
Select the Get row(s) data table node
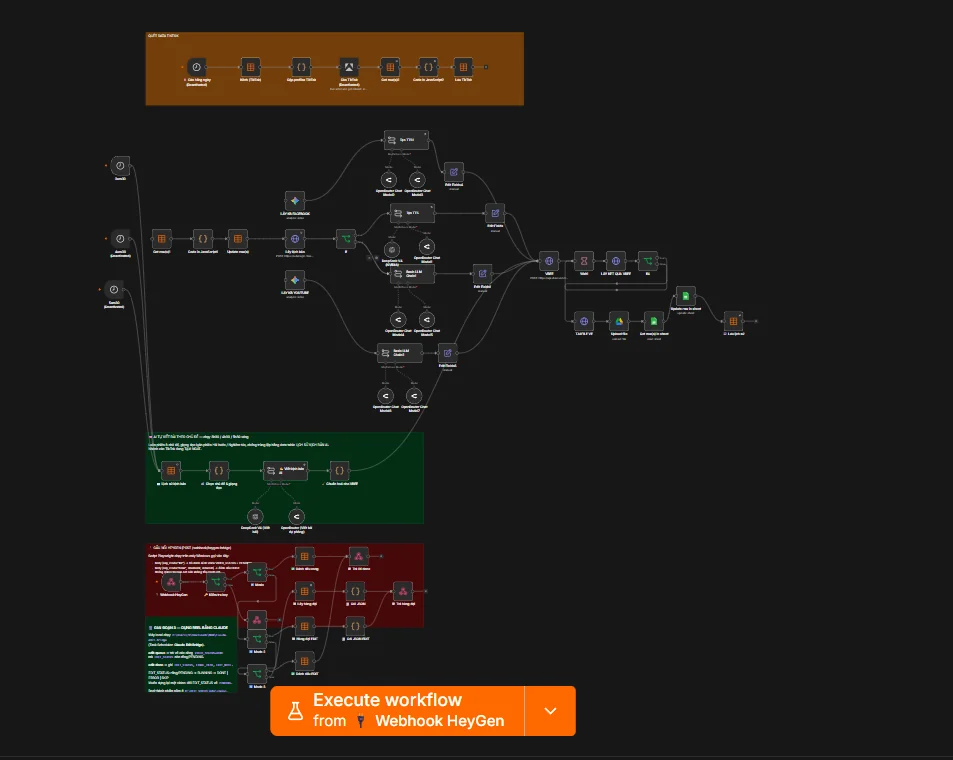tap(162, 239)
